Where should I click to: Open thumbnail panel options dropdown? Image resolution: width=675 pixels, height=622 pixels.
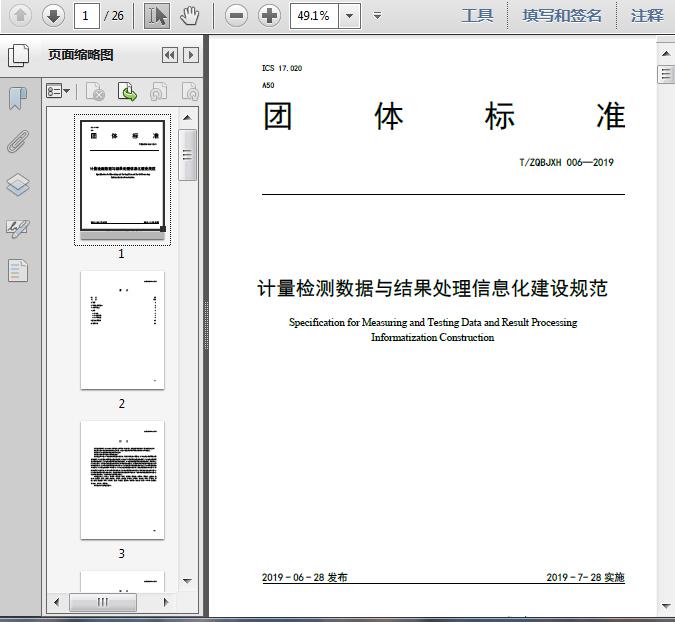coord(58,92)
